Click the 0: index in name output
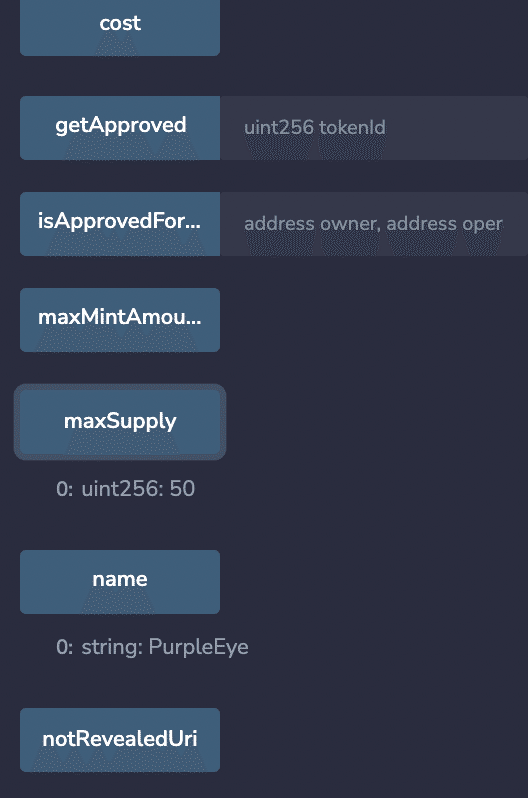 tap(65, 647)
